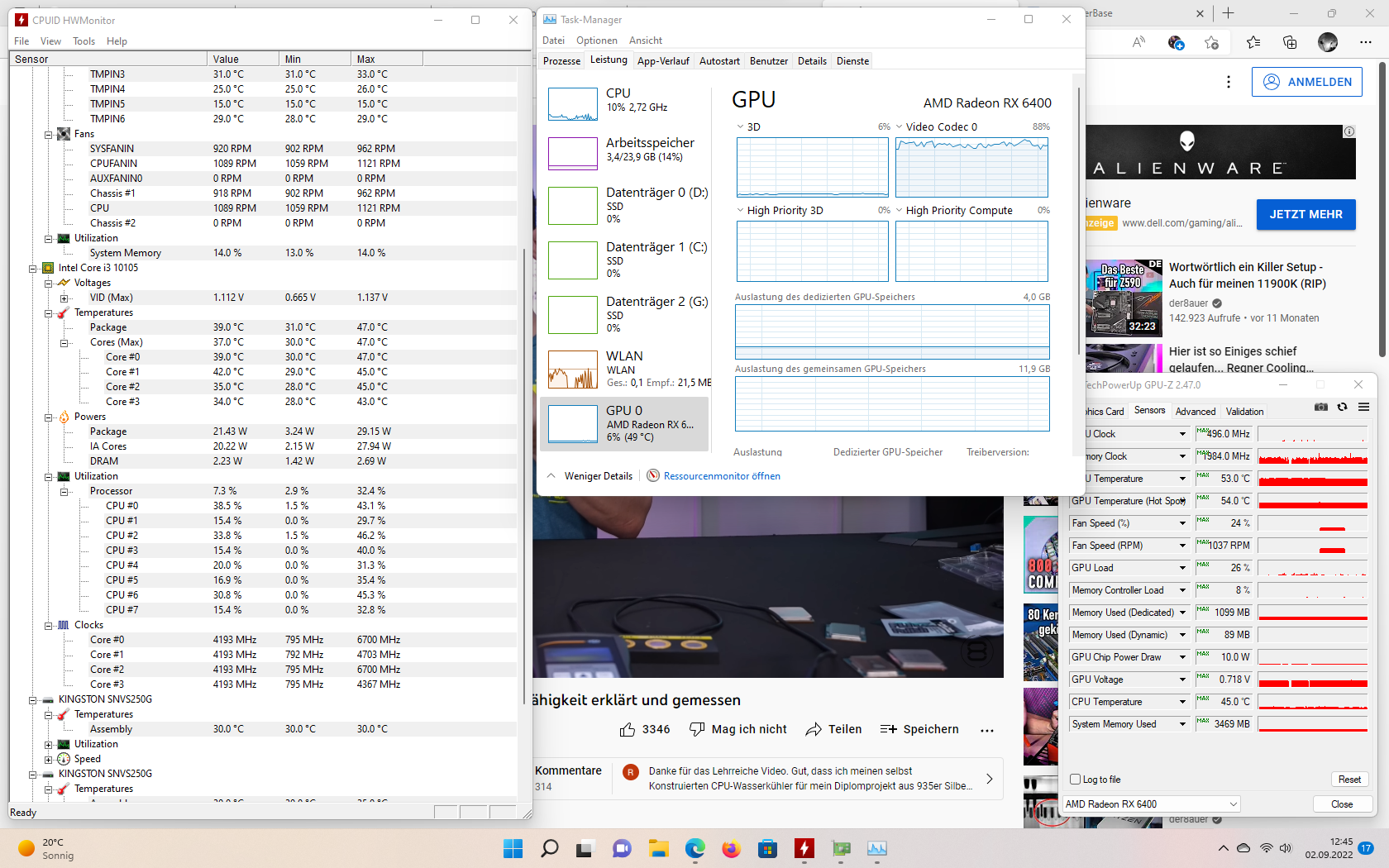Click the OneDrive cloud tray icon
Viewport: 1389px width, 868px height.
(1244, 848)
